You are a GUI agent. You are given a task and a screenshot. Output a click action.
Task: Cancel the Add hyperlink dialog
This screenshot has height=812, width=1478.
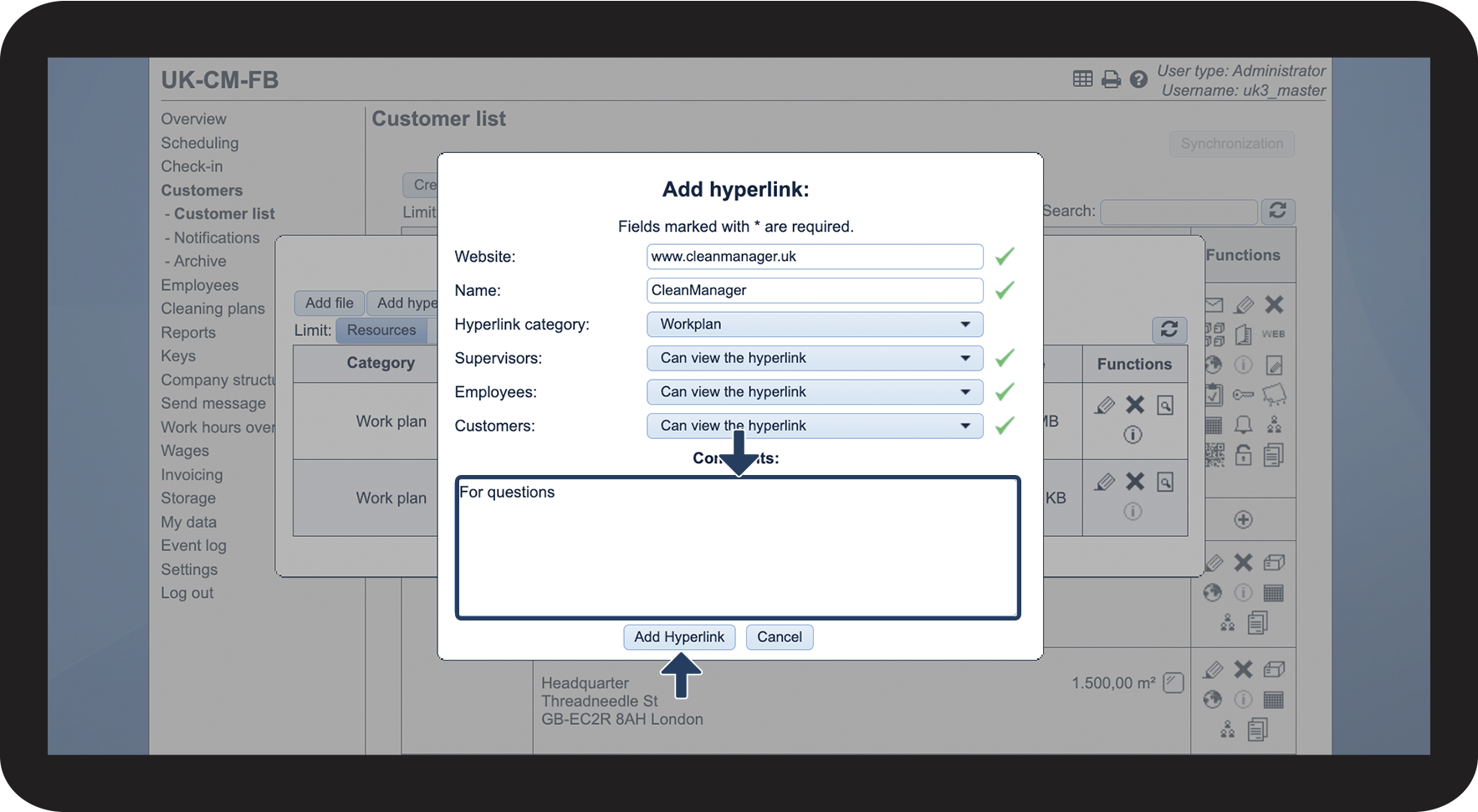click(780, 637)
